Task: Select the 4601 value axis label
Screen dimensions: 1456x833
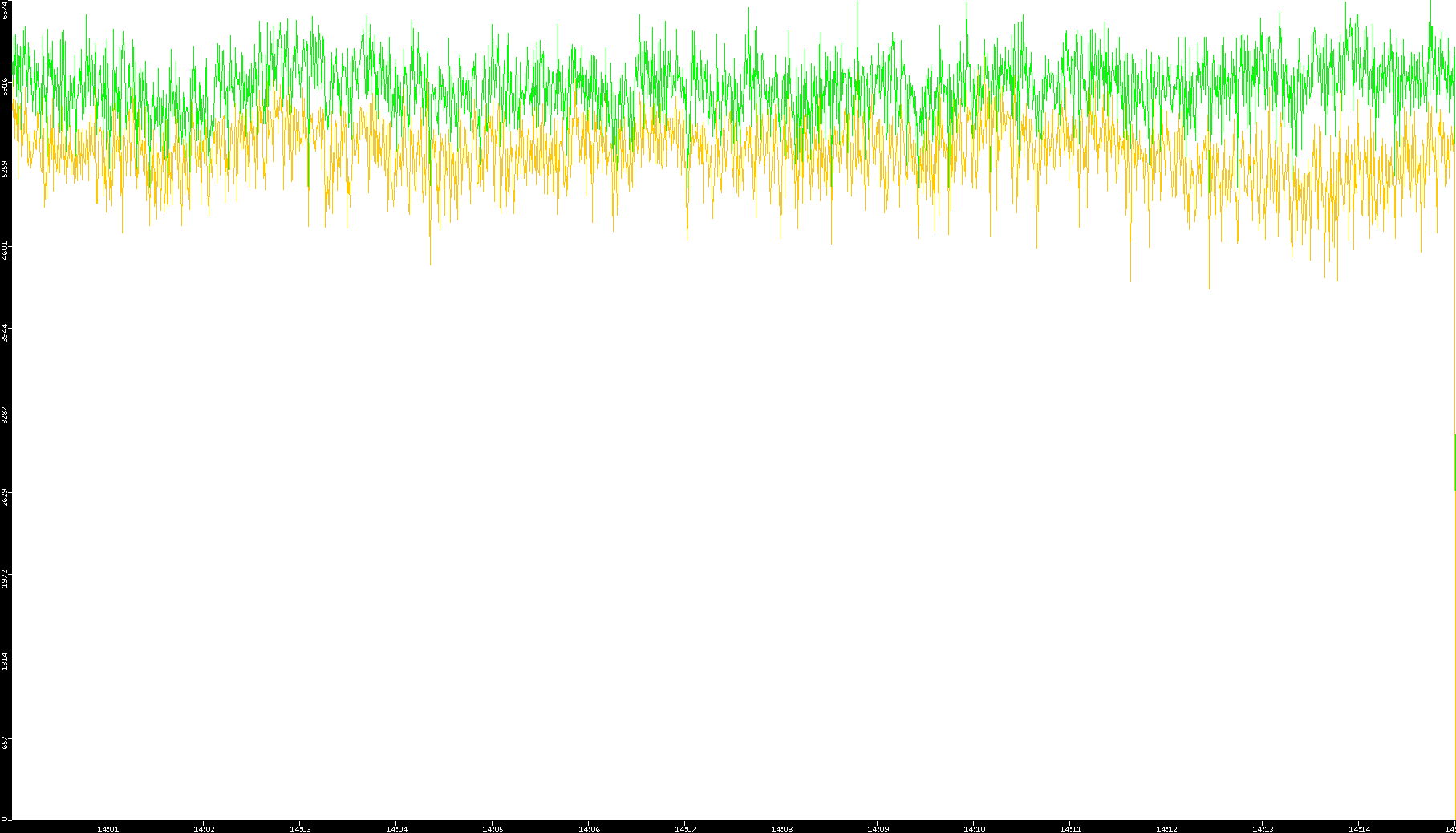Action: [x=6, y=251]
